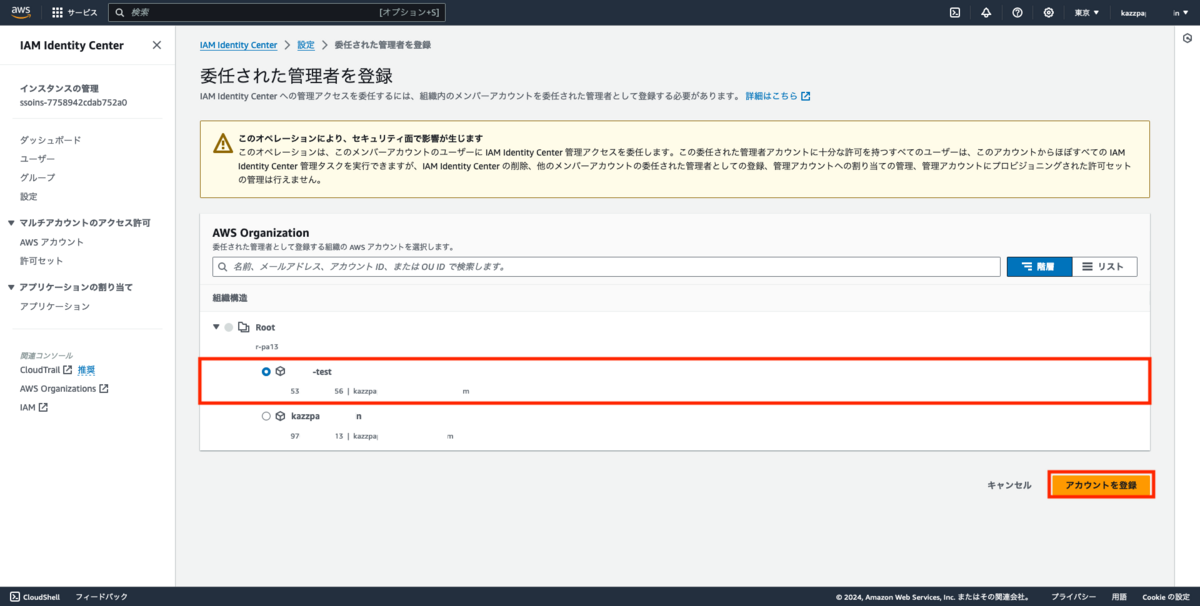Open Cookie の設定 footer link
Image resolution: width=1200 pixels, height=606 pixels.
[1166, 597]
